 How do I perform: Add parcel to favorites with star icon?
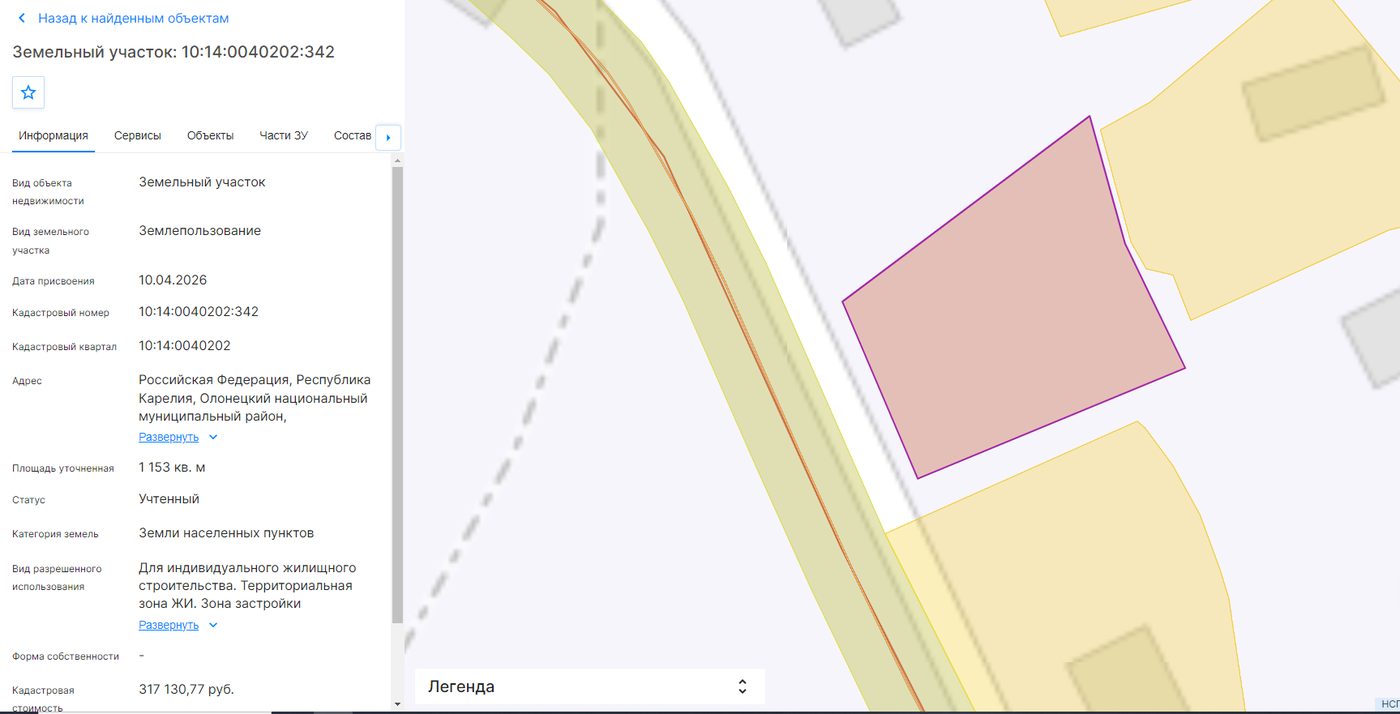(28, 92)
